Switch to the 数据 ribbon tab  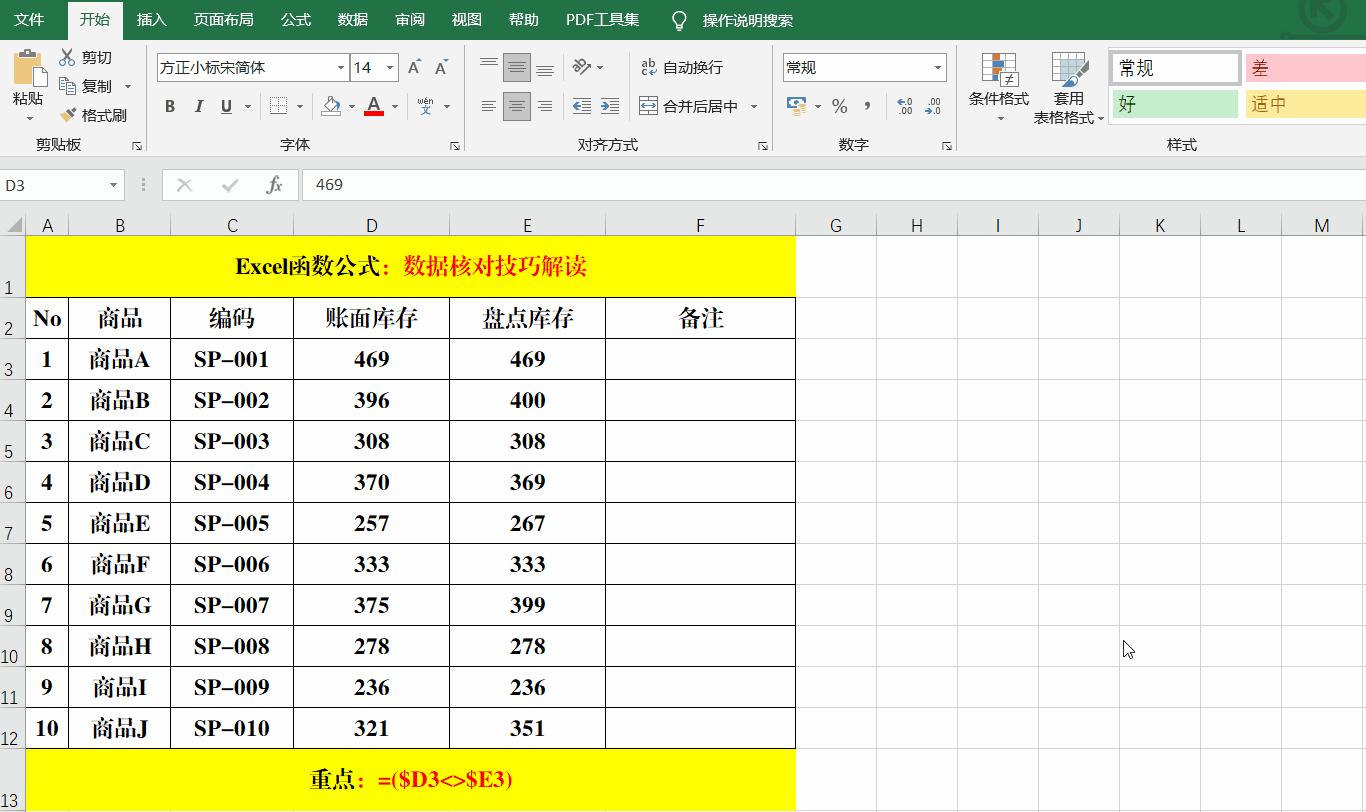[x=352, y=18]
